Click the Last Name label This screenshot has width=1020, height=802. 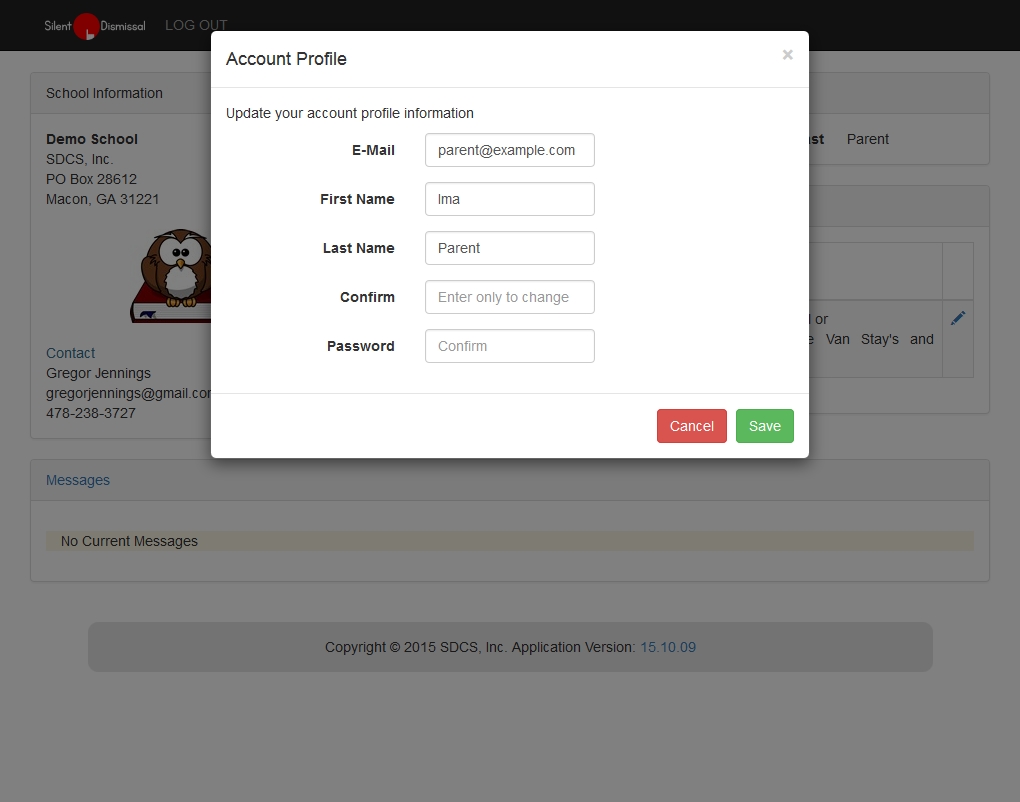[358, 248]
